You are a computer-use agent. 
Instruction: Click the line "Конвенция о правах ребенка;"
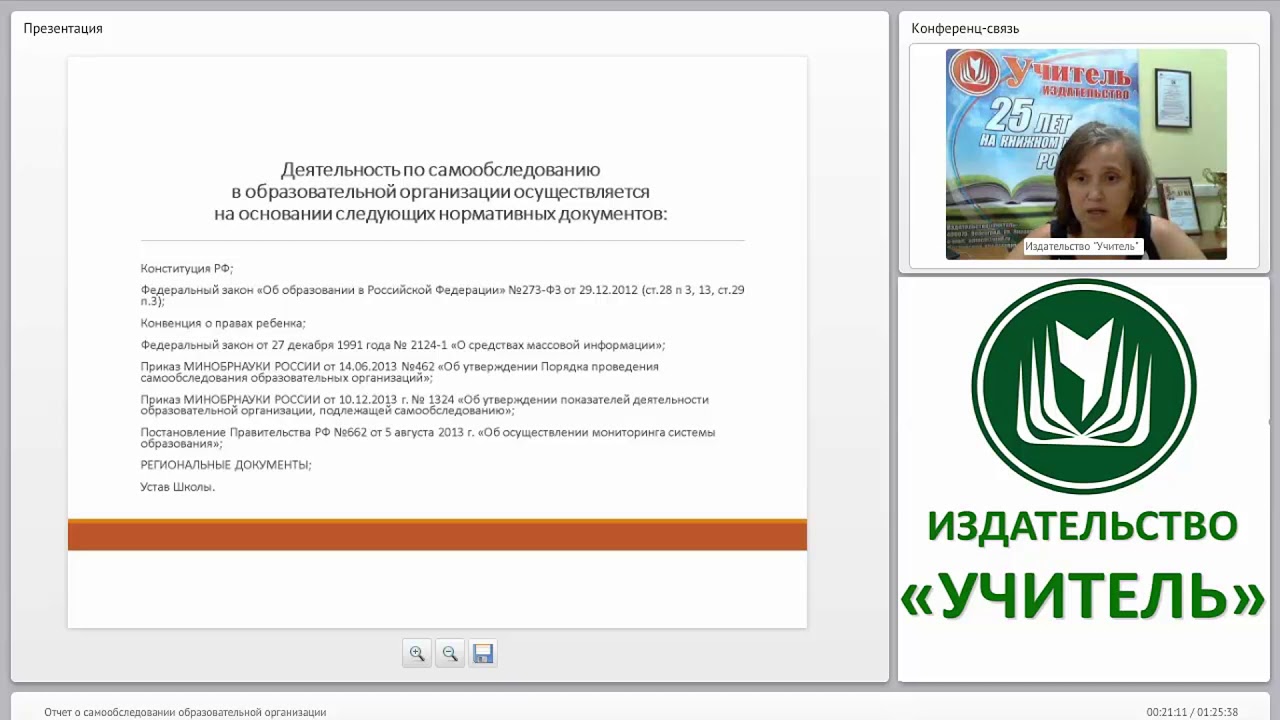pyautogui.click(x=223, y=323)
